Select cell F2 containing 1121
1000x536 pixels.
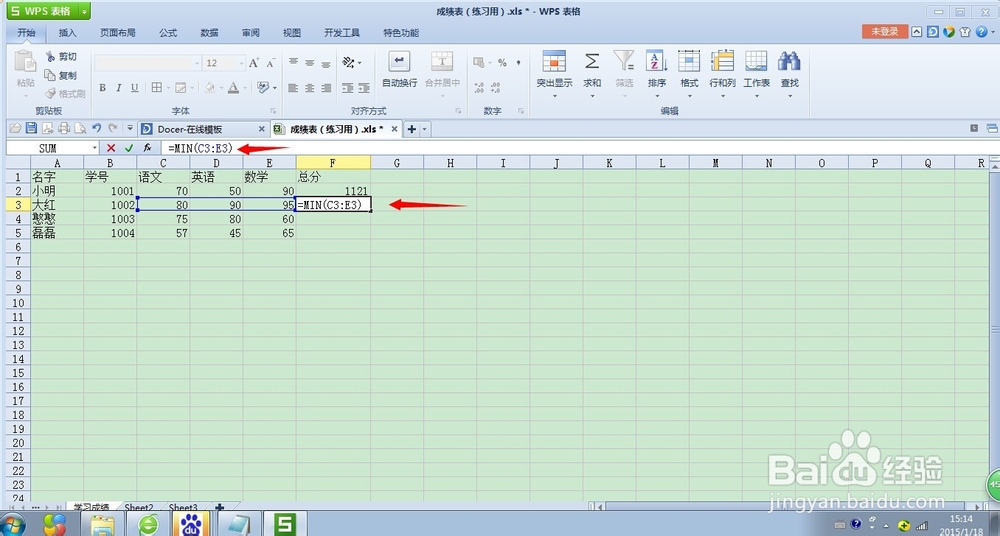click(x=333, y=191)
